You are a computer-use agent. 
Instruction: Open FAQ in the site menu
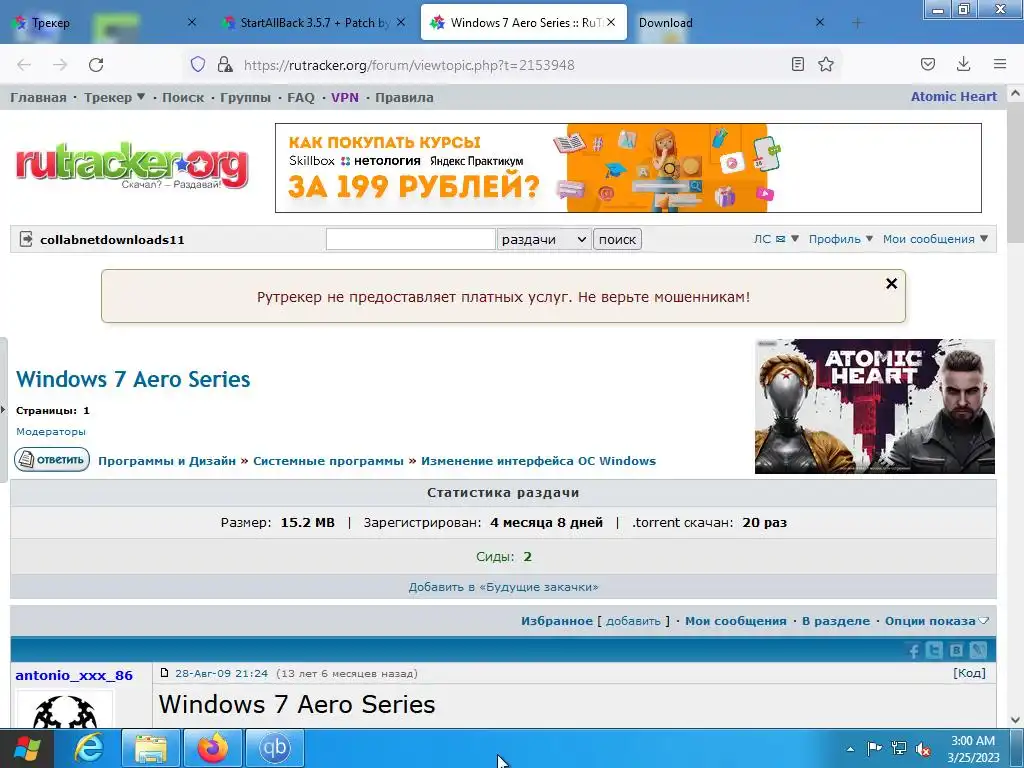coord(300,97)
